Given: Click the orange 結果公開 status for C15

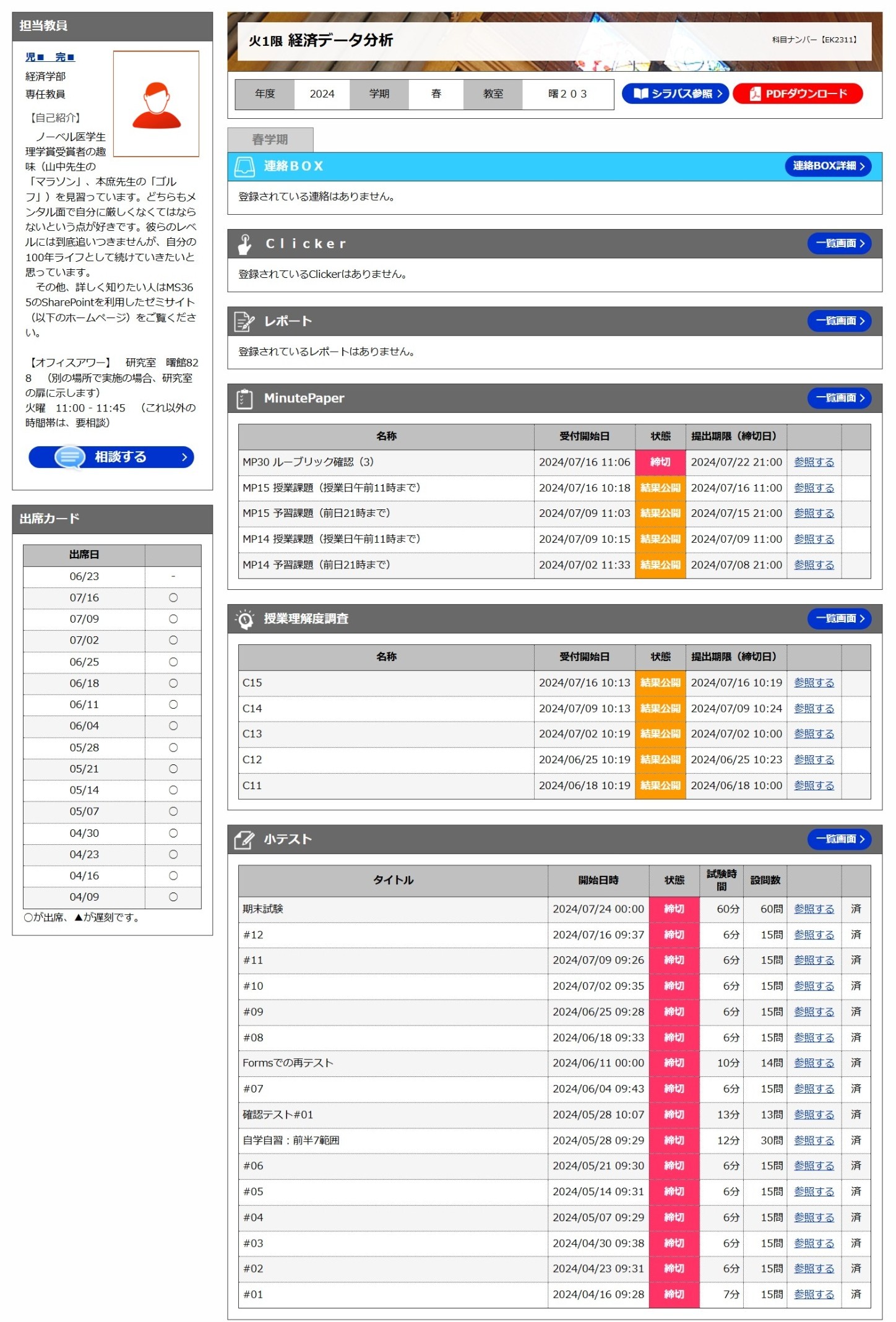Looking at the screenshot, I should pyautogui.click(x=660, y=683).
